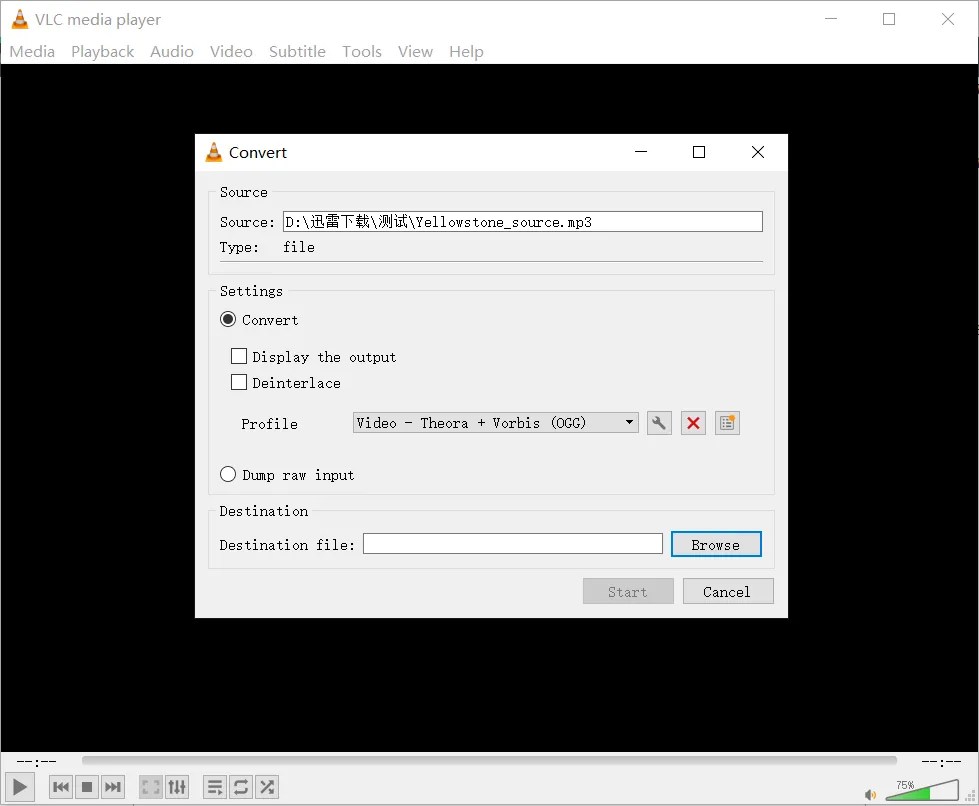The width and height of the screenshot is (979, 806).
Task: Create a new profile with the list icon
Action: pyautogui.click(x=727, y=422)
